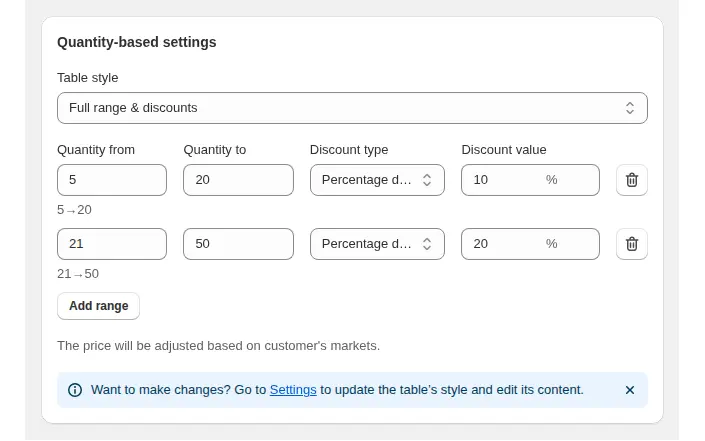Follow the Settings link in the banner
This screenshot has height=441, width=705.
coord(293,390)
